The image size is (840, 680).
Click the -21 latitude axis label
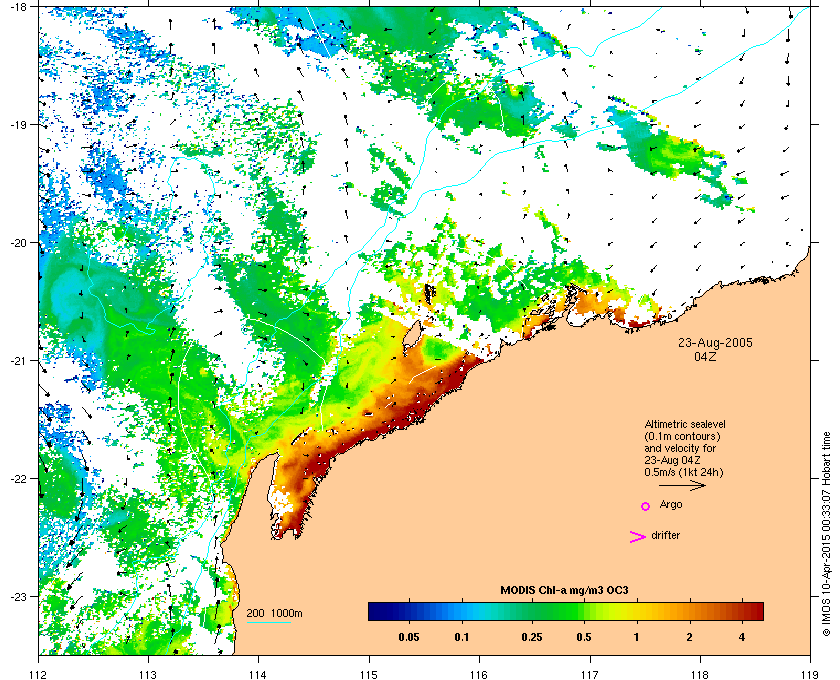pos(18,361)
